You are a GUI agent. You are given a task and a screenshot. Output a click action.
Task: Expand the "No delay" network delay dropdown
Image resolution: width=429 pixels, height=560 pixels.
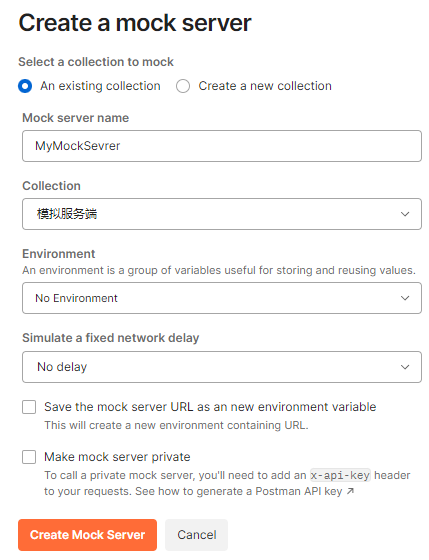222,367
